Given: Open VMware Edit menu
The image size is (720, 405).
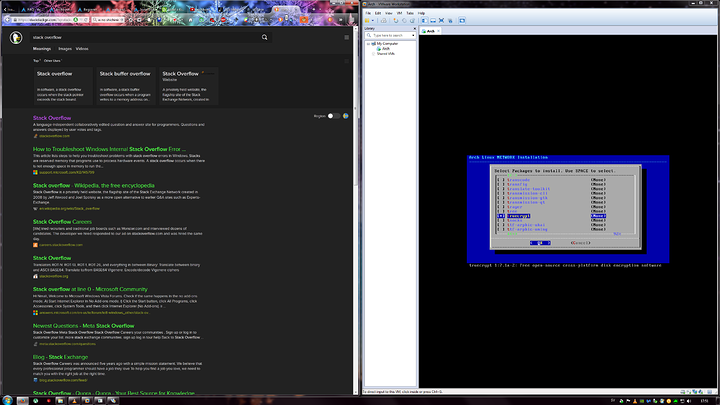Looking at the screenshot, I should [378, 13].
